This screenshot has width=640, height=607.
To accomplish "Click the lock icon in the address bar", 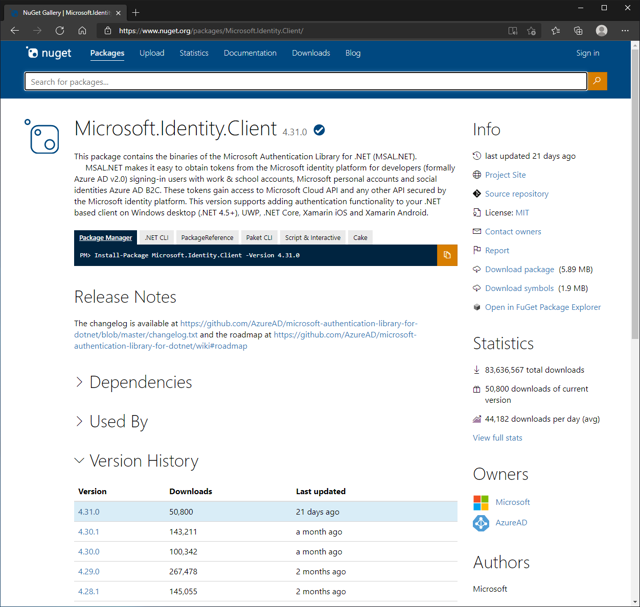I will [x=108, y=31].
